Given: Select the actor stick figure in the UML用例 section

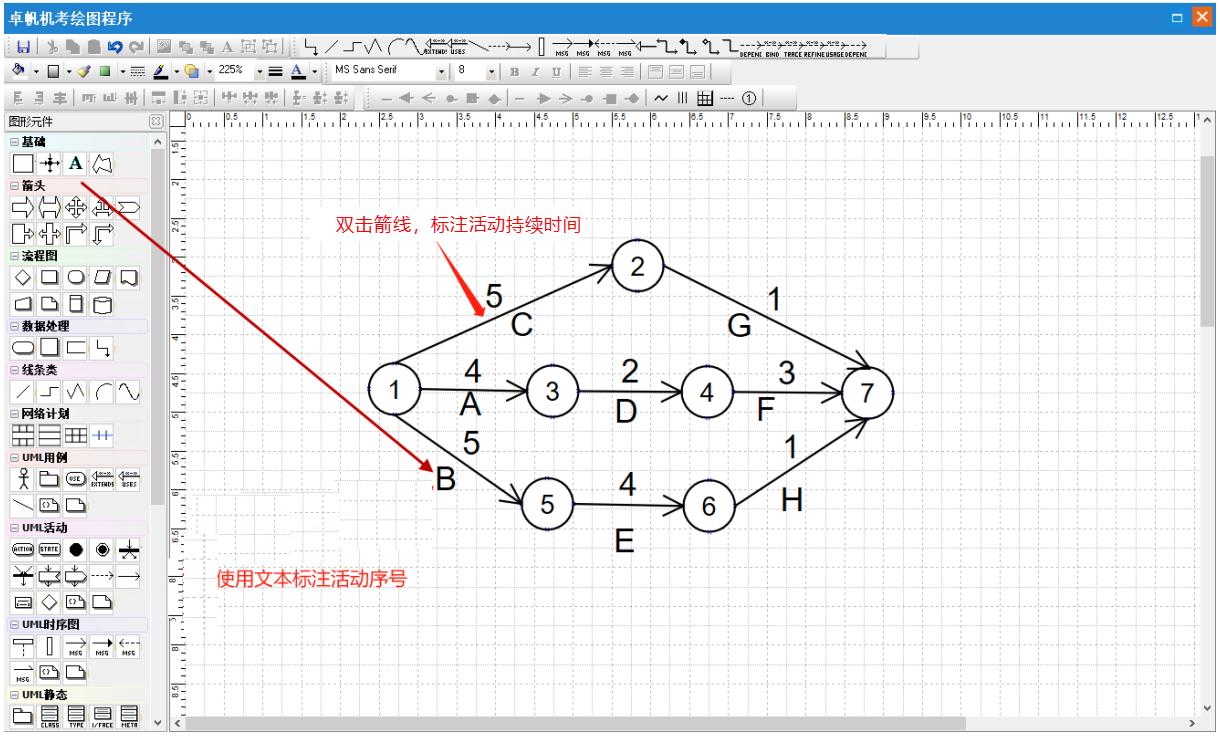Looking at the screenshot, I should click(22, 478).
